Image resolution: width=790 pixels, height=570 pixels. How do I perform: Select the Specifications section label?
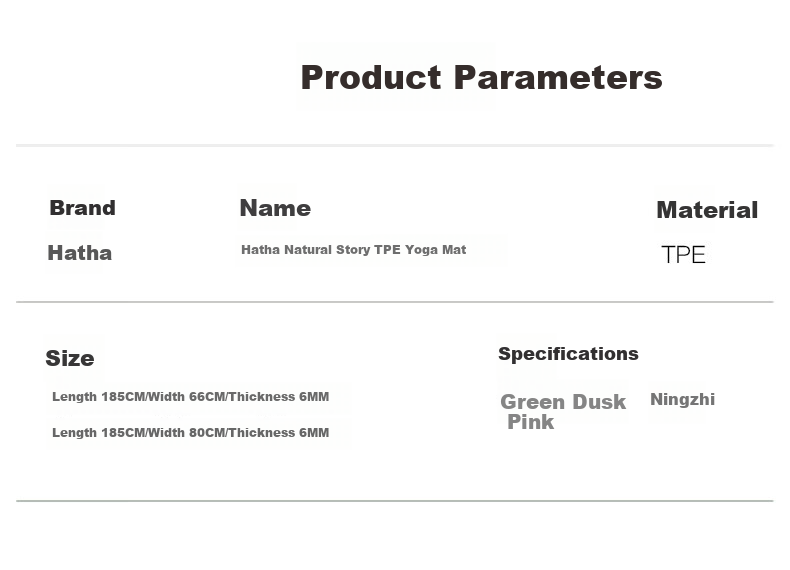(568, 354)
